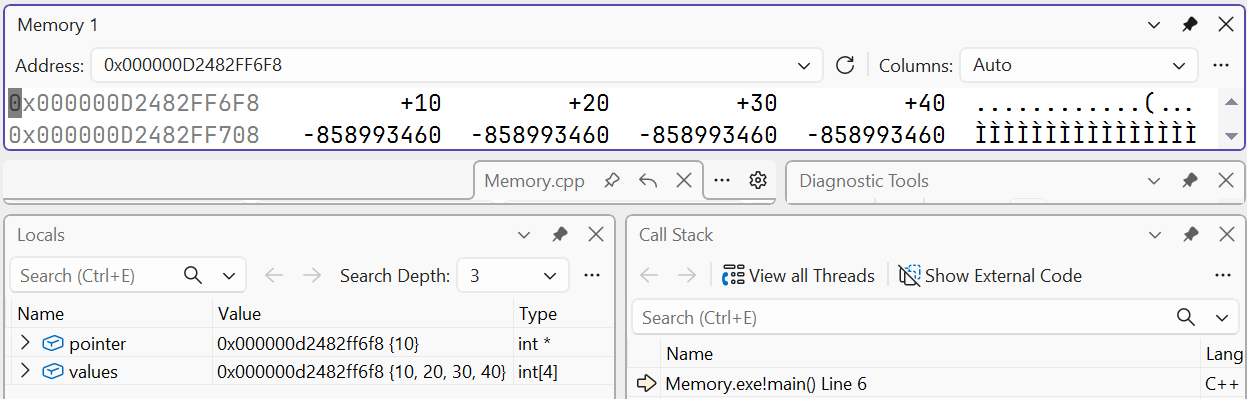
Task: Click the Locals search magnifier icon
Action: tap(194, 275)
